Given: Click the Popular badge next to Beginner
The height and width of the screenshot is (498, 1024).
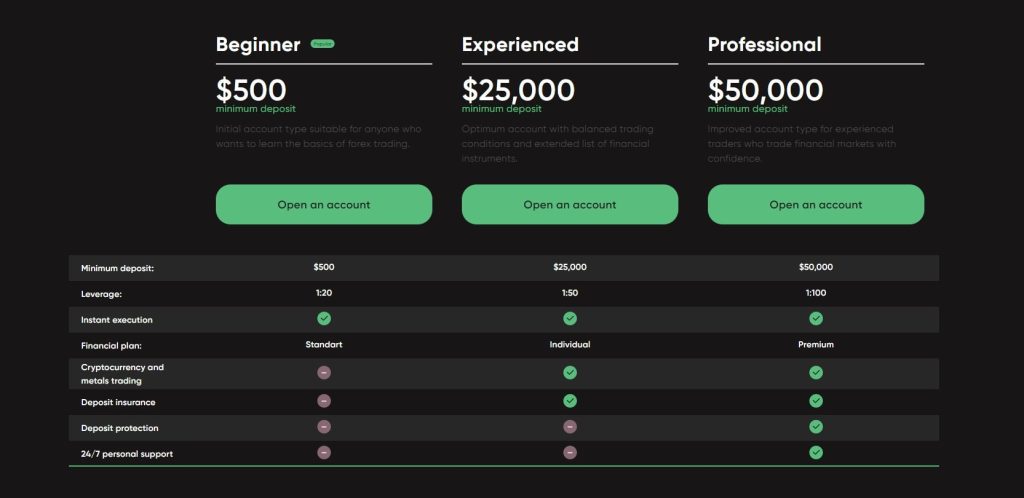Looking at the screenshot, I should tap(323, 44).
